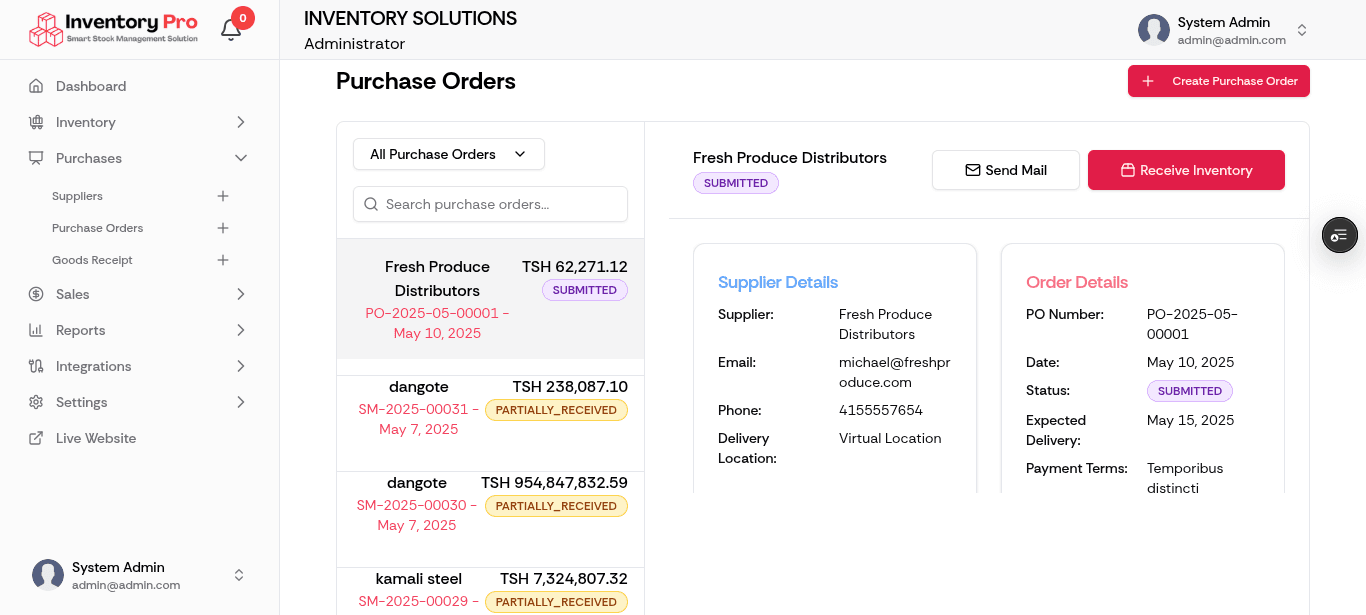Open floating settings widget on right edge
Screen dimensions: 1366x615
coord(1339,235)
